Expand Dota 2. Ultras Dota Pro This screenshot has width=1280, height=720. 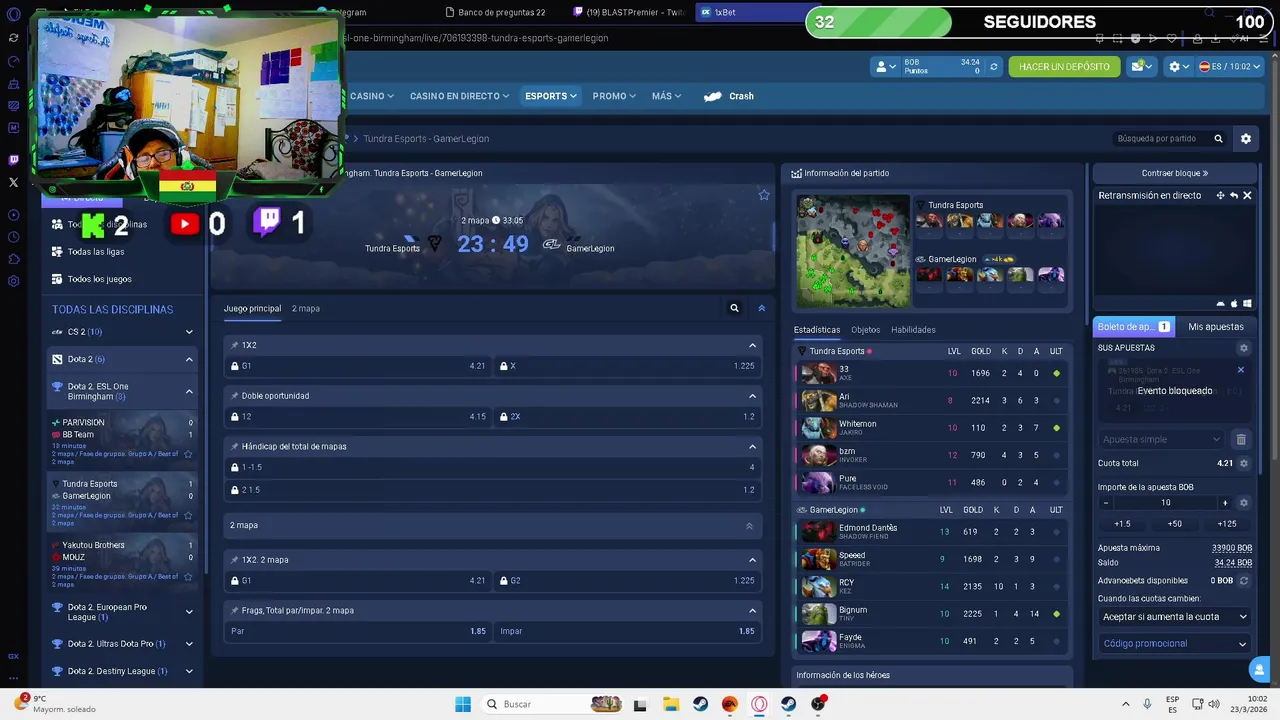pyautogui.click(x=189, y=644)
